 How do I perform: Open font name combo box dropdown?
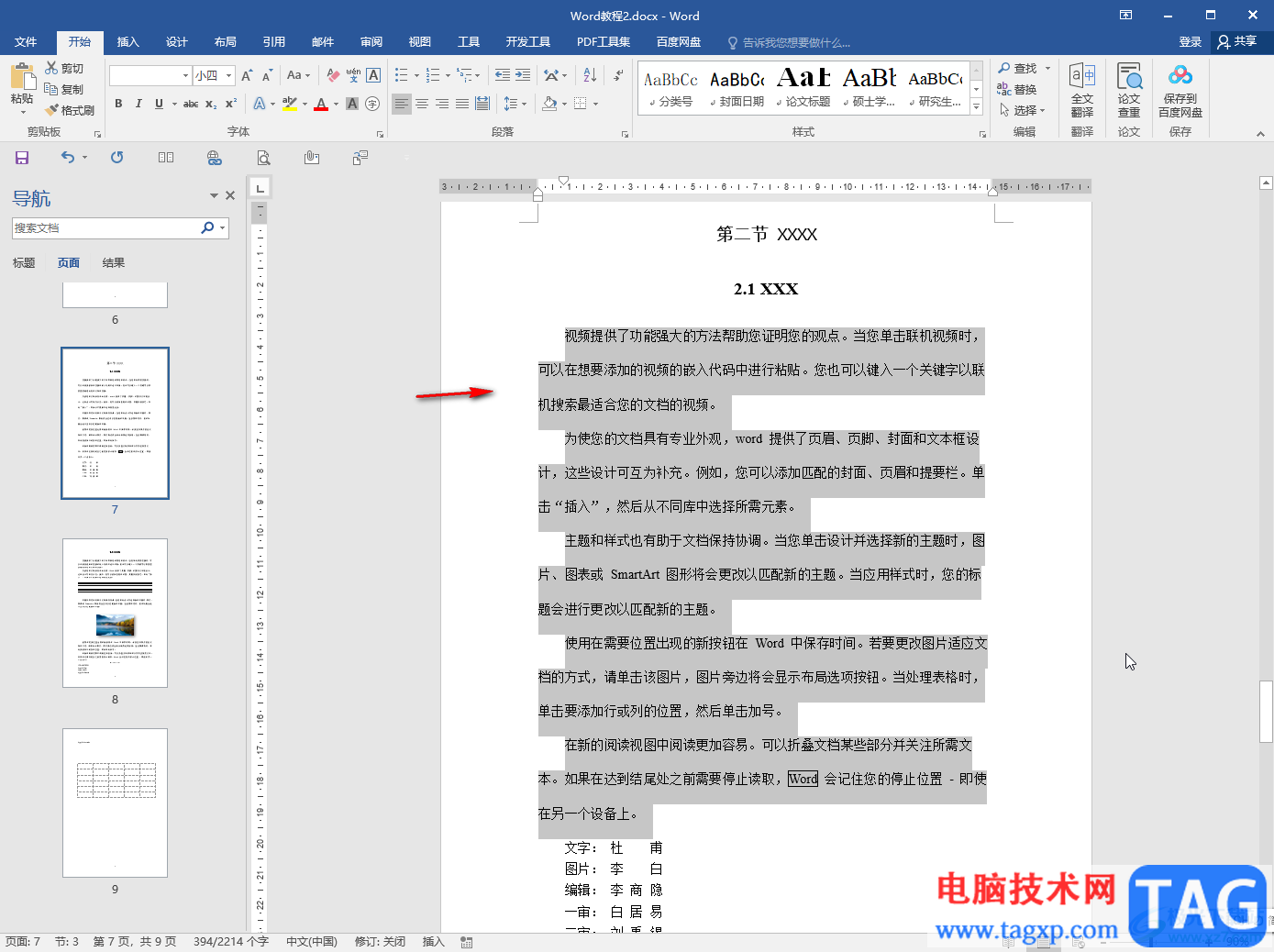[x=185, y=75]
